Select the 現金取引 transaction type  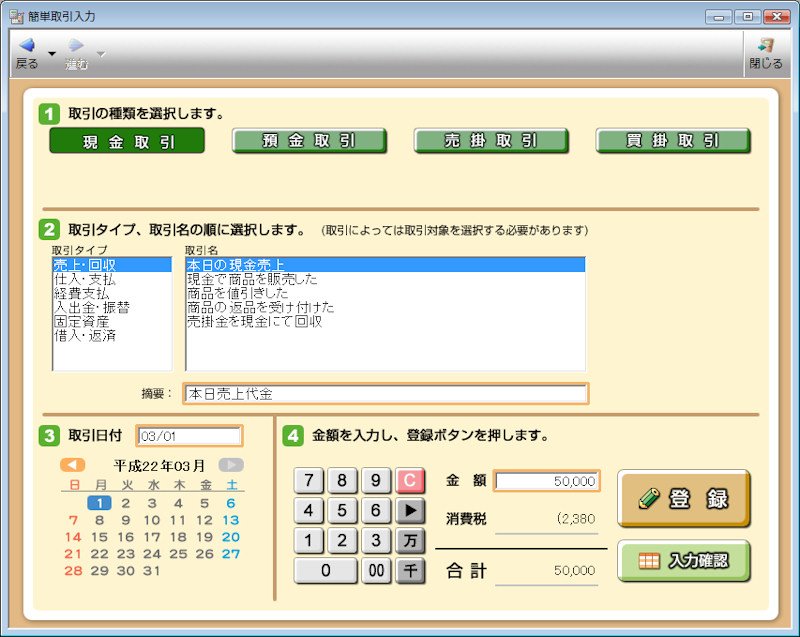pos(127,141)
